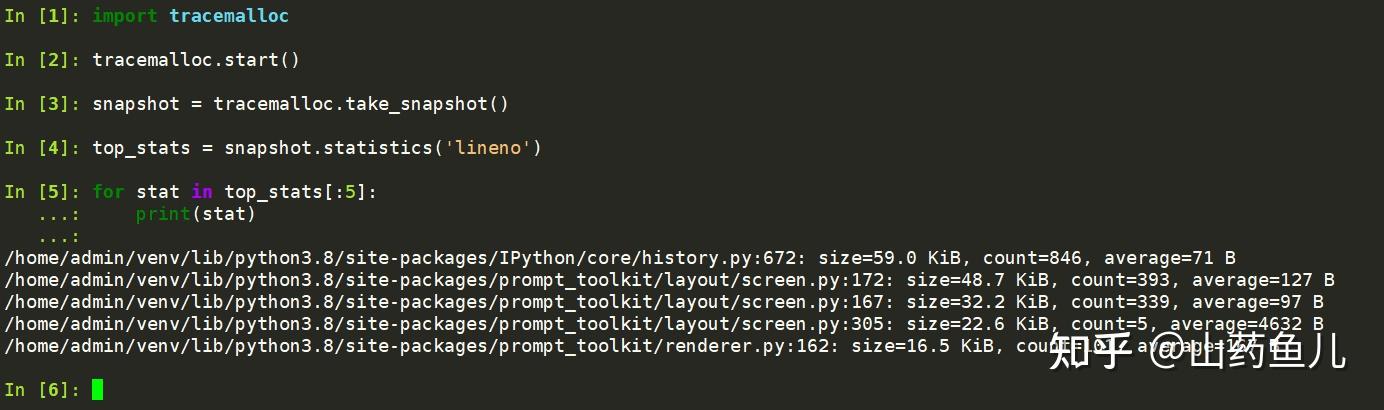Select the 'top_stats' variable in input four

pos(141,148)
